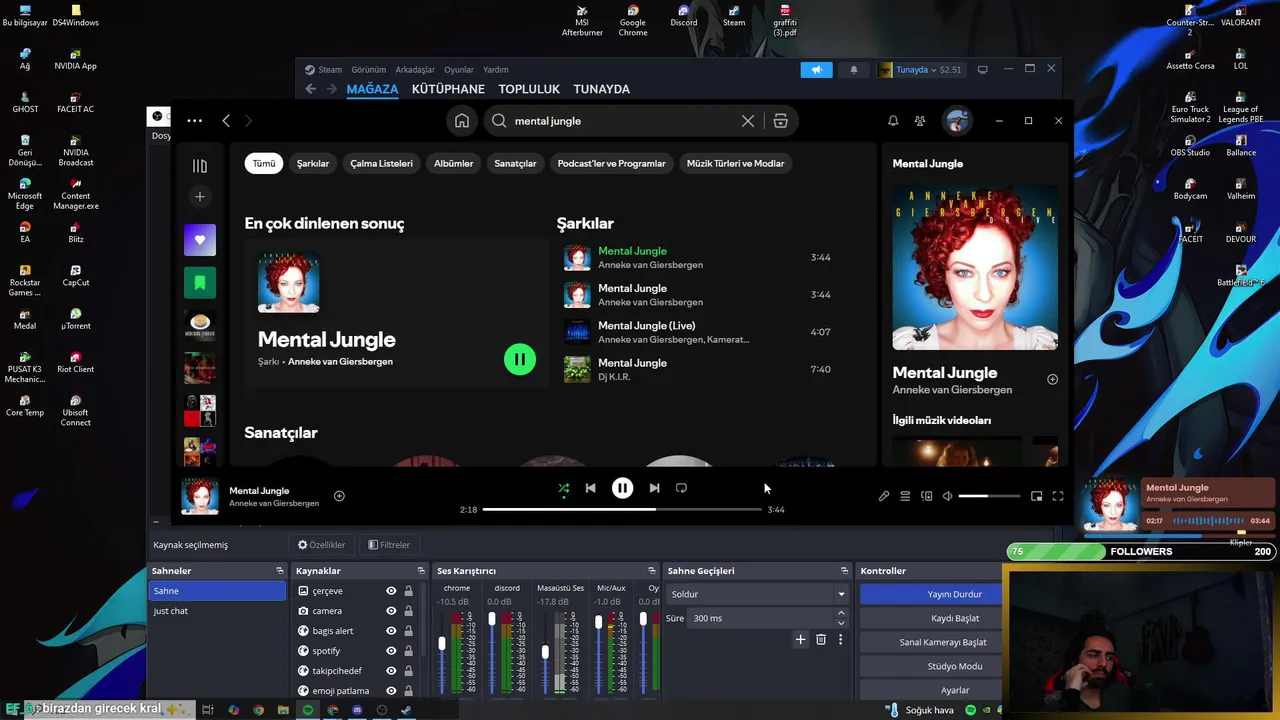This screenshot has width=1280, height=720.
Task: Open the Steam announcements megaphone button
Action: (x=816, y=70)
